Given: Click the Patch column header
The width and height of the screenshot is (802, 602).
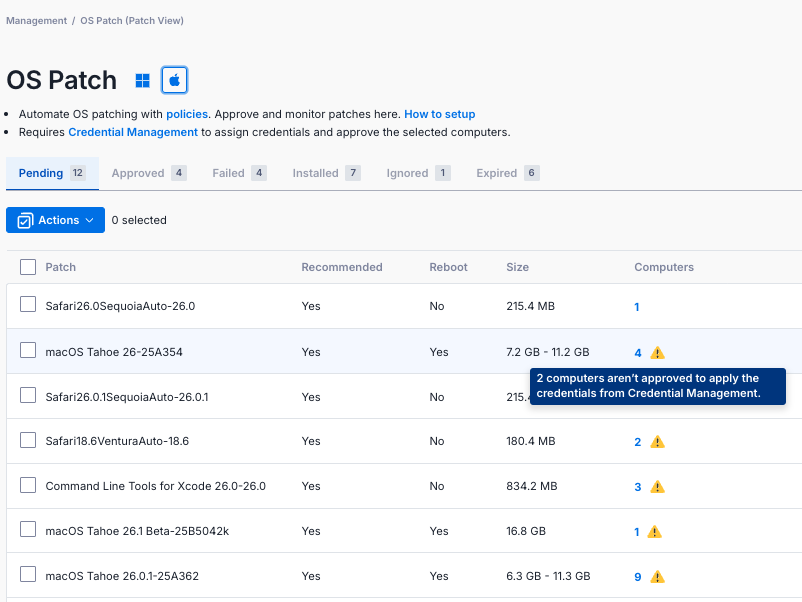Looking at the screenshot, I should (60, 267).
